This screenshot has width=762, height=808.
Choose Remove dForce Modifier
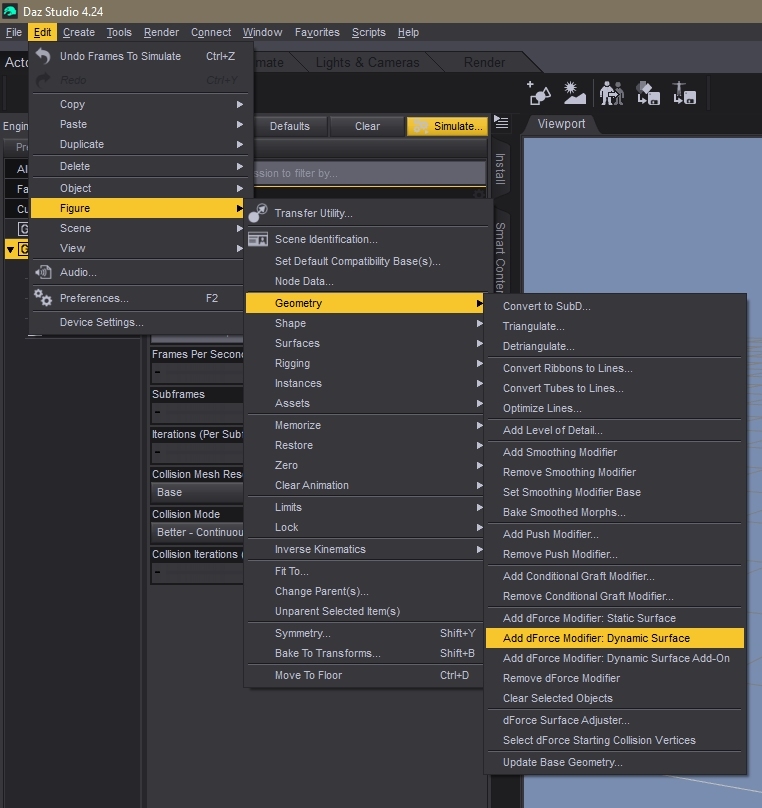coord(615,678)
